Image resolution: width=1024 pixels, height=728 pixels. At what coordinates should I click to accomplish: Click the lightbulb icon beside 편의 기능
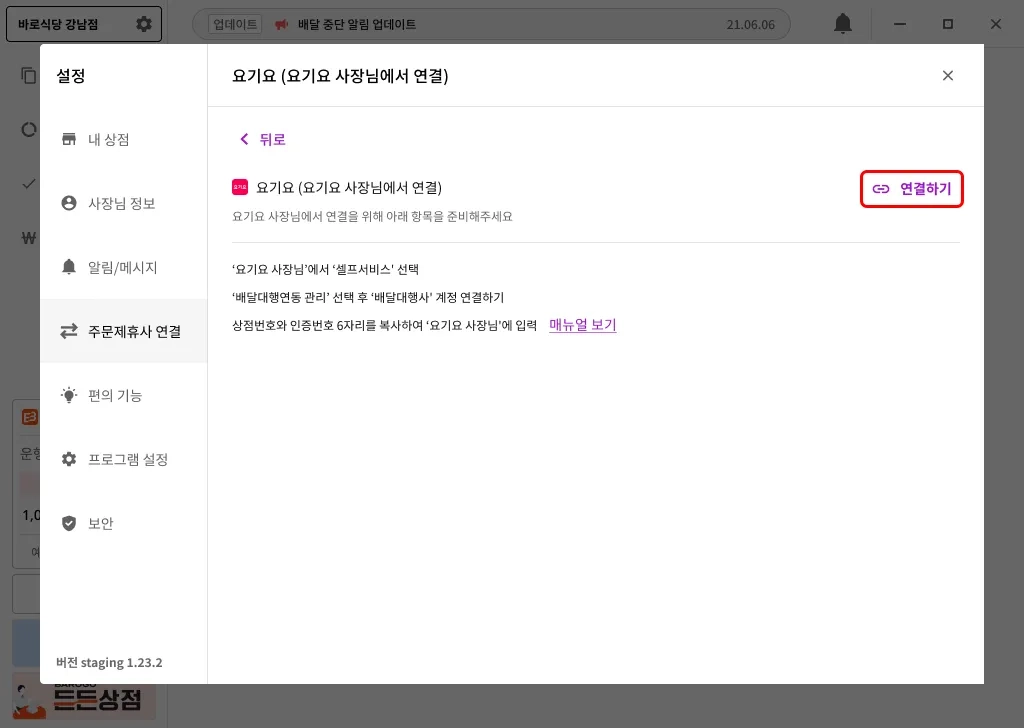pos(69,395)
